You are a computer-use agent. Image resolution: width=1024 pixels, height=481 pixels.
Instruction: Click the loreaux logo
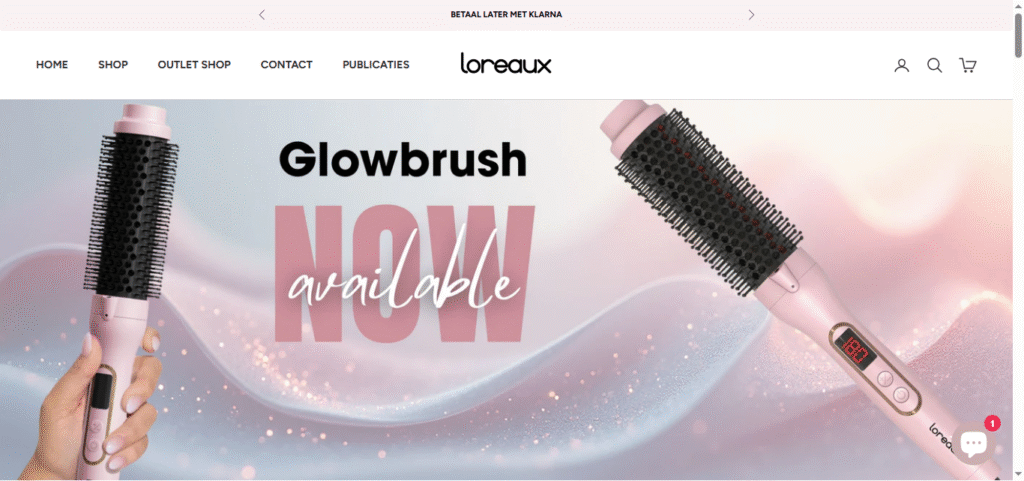[x=506, y=63]
